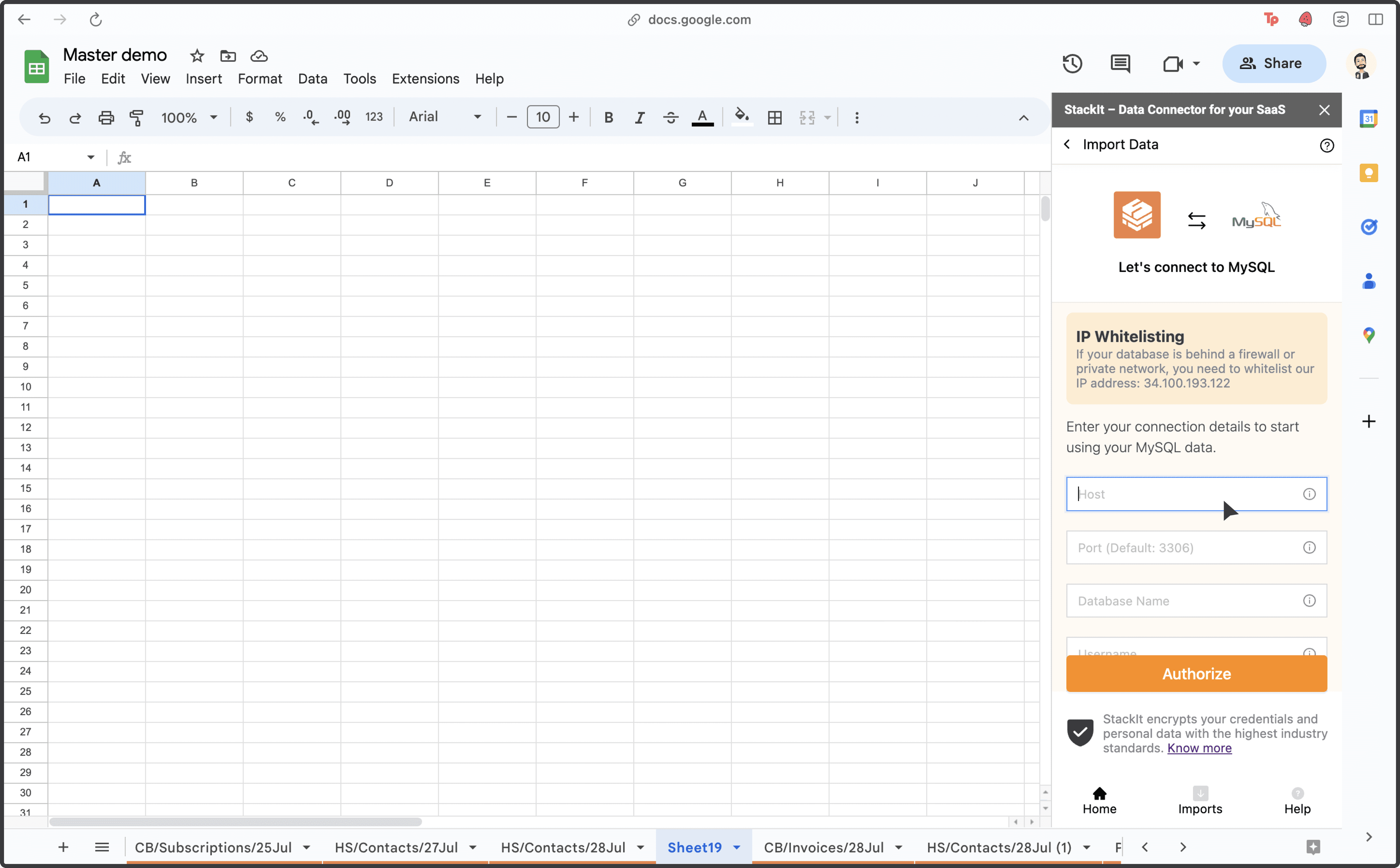Screen dimensions: 1400x868
Task: Switch to CB/Invoices/28Jul sheet tab
Action: coord(823,847)
